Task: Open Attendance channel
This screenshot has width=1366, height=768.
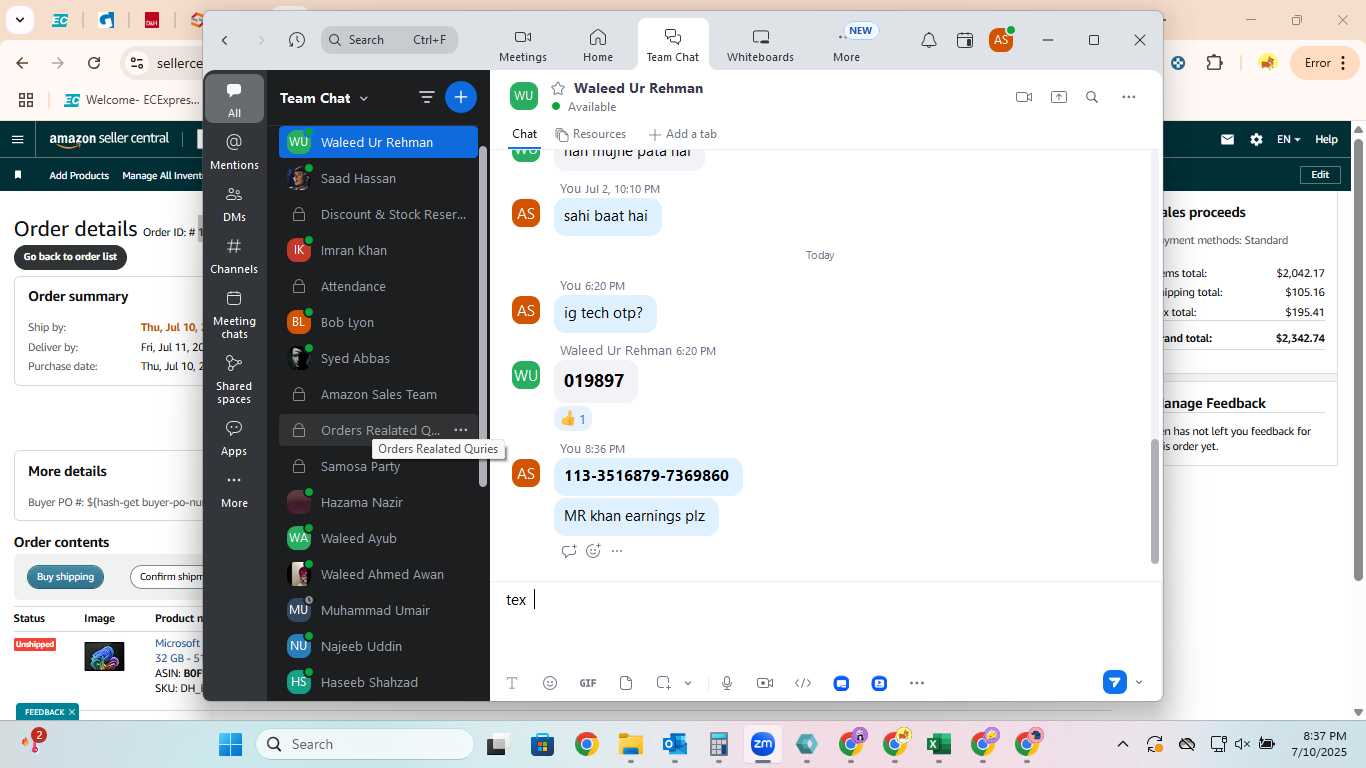Action: point(378,286)
